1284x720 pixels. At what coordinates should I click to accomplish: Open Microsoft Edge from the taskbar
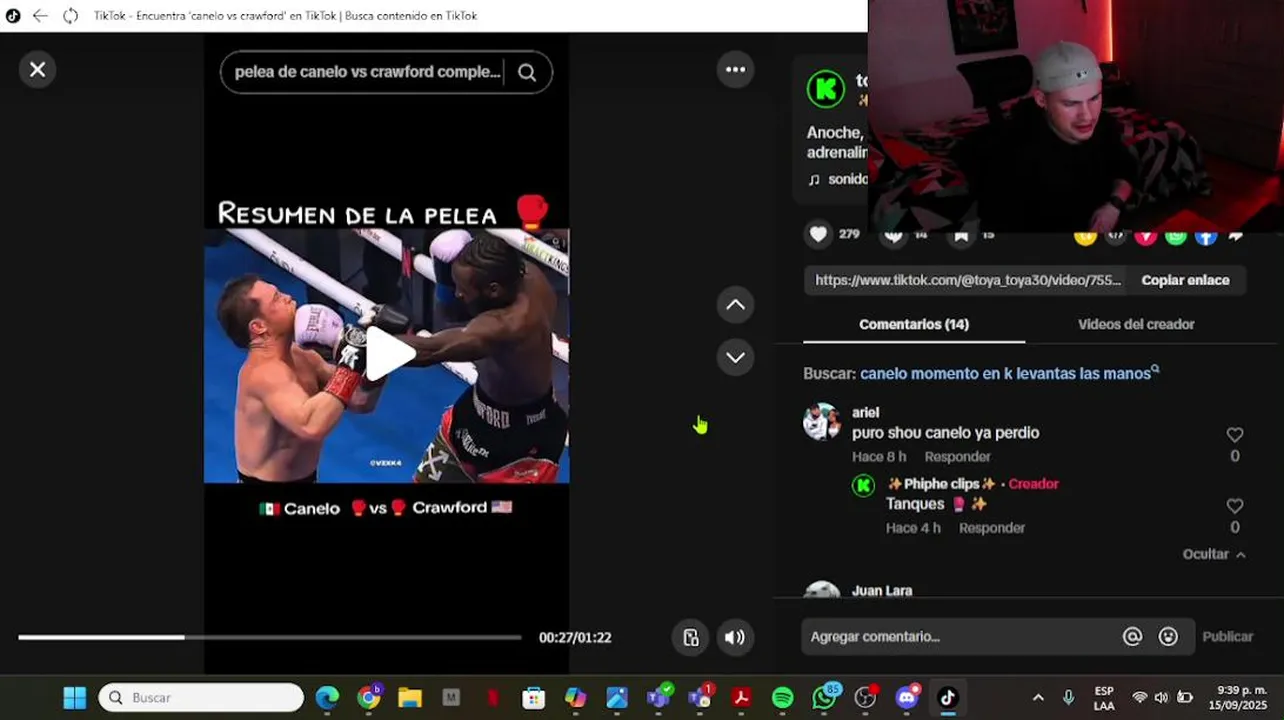(327, 698)
